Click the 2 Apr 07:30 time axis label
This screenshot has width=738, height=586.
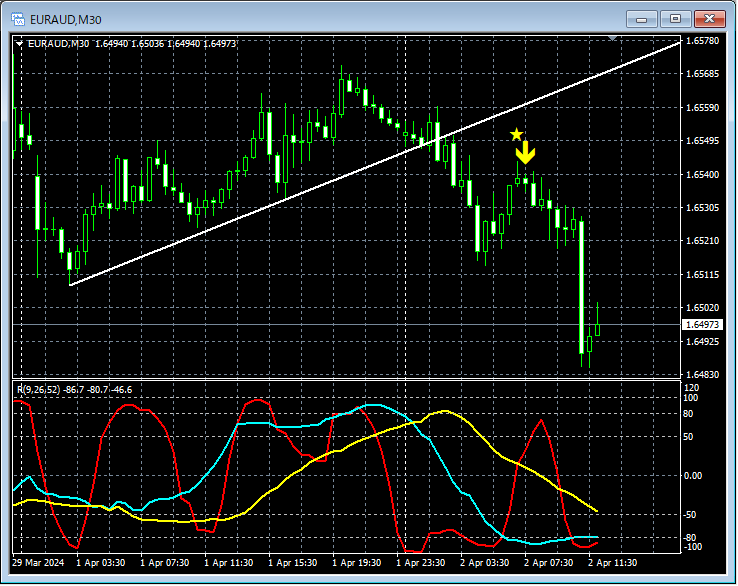click(x=548, y=563)
